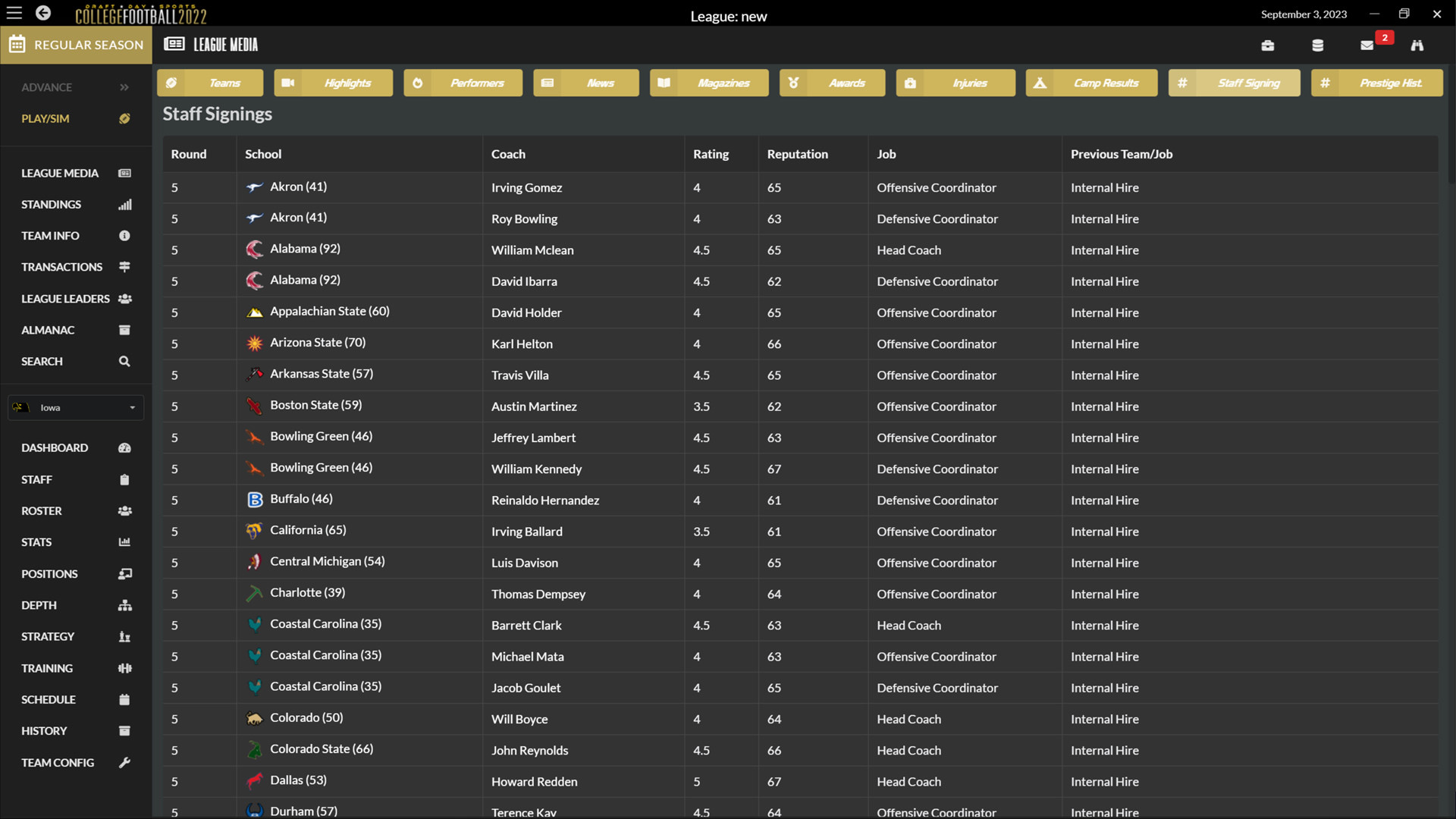Open STANDINGS from the sidebar menu

[51, 204]
